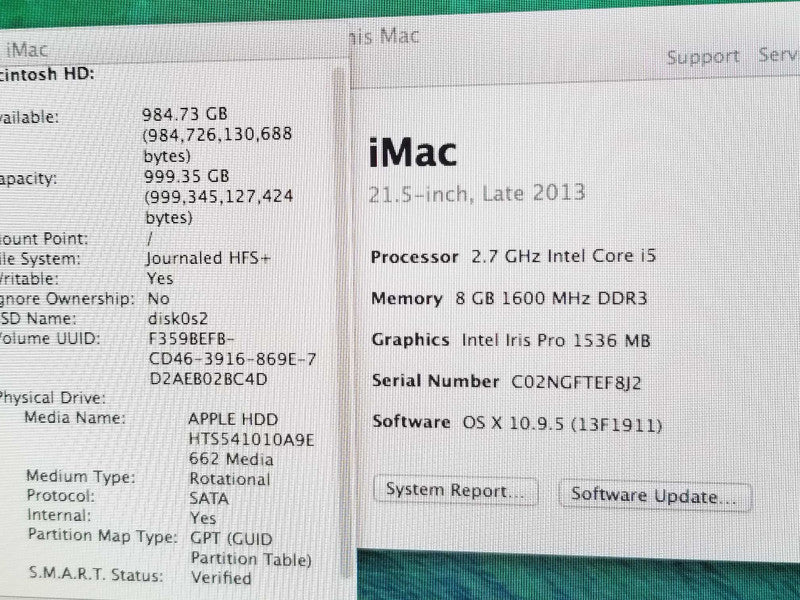Click the Ignore Ownership value No
This screenshot has width=800, height=600.
coord(159,298)
